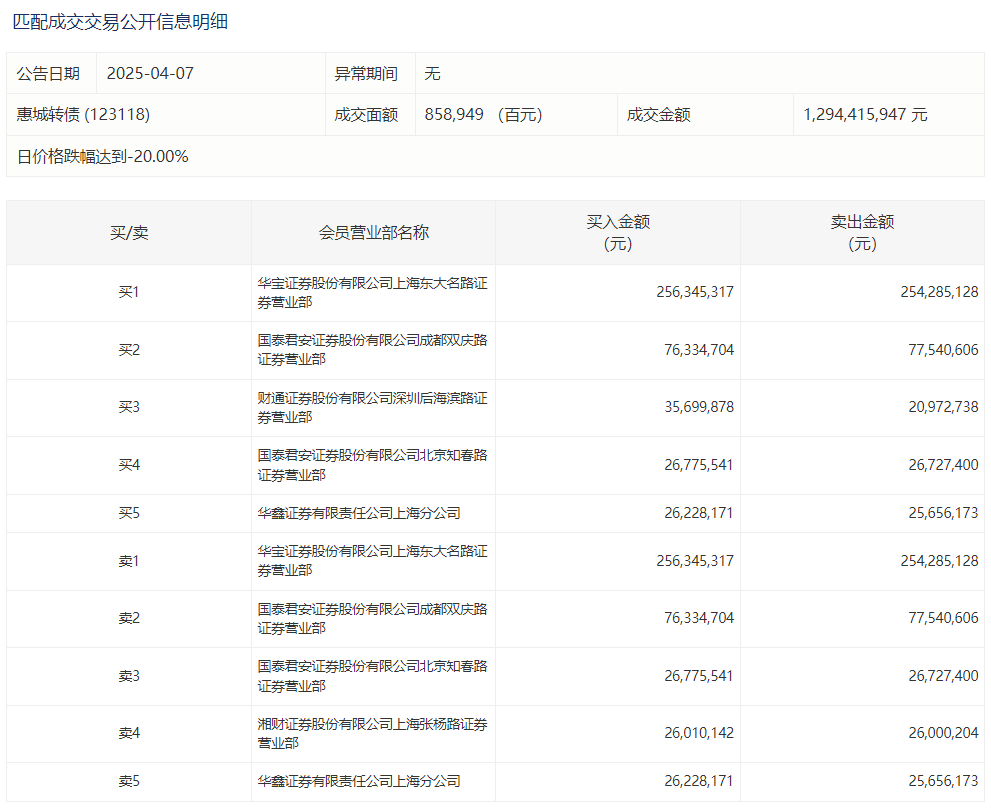Click the 成交金额 value 1,294,415,947 元
Viewport: 991px width, 808px height.
point(865,115)
